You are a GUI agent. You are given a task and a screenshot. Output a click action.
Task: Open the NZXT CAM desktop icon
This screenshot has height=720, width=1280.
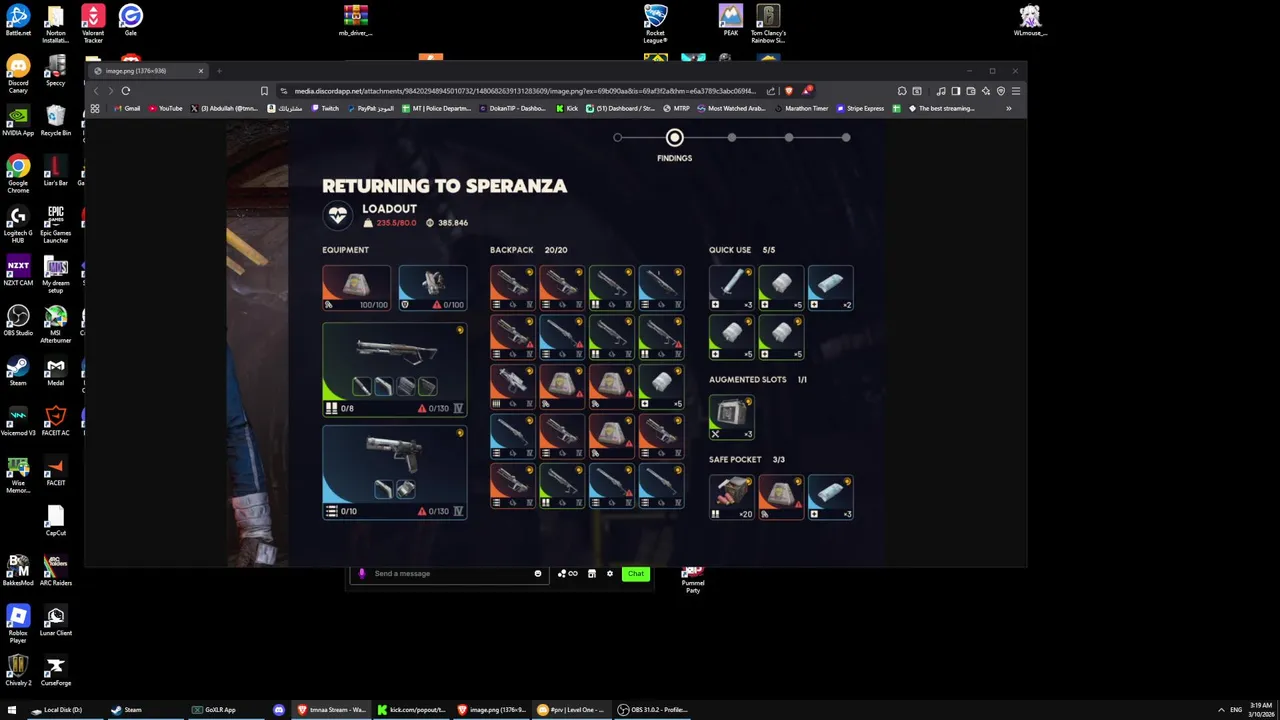18,271
